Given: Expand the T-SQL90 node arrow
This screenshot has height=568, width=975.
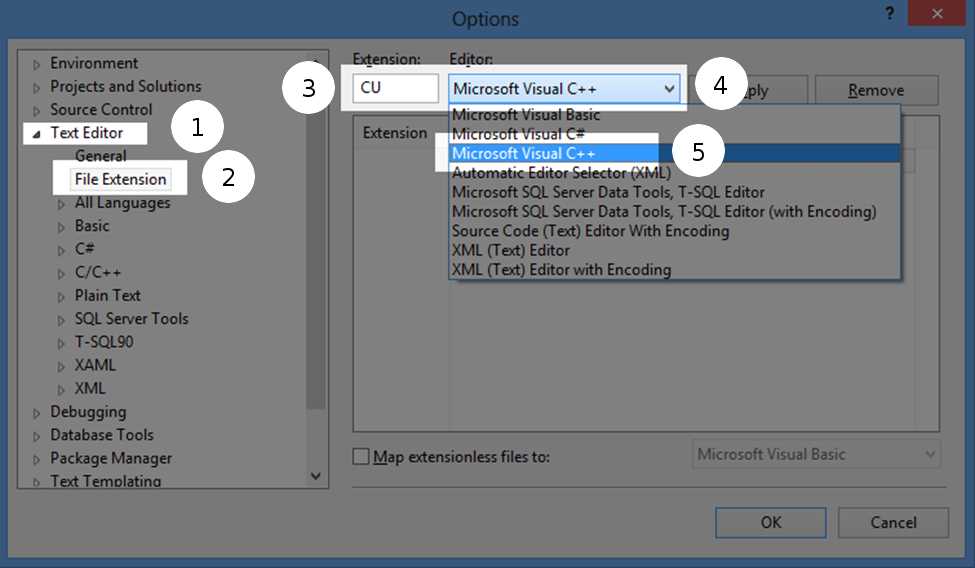Looking at the screenshot, I should tap(61, 343).
